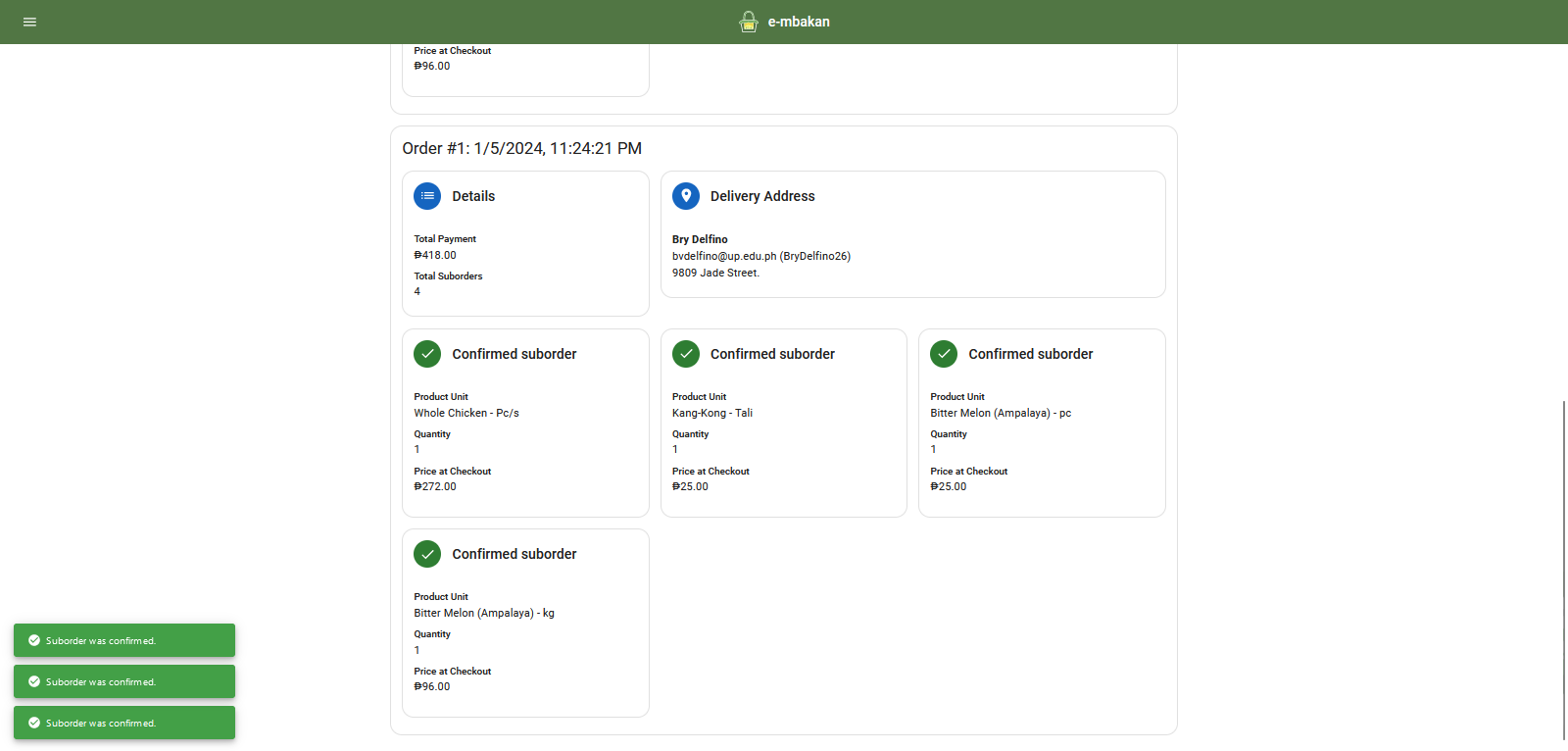Open the hamburger navigation menu
Viewport: 1568px width, 751px height.
[x=29, y=22]
